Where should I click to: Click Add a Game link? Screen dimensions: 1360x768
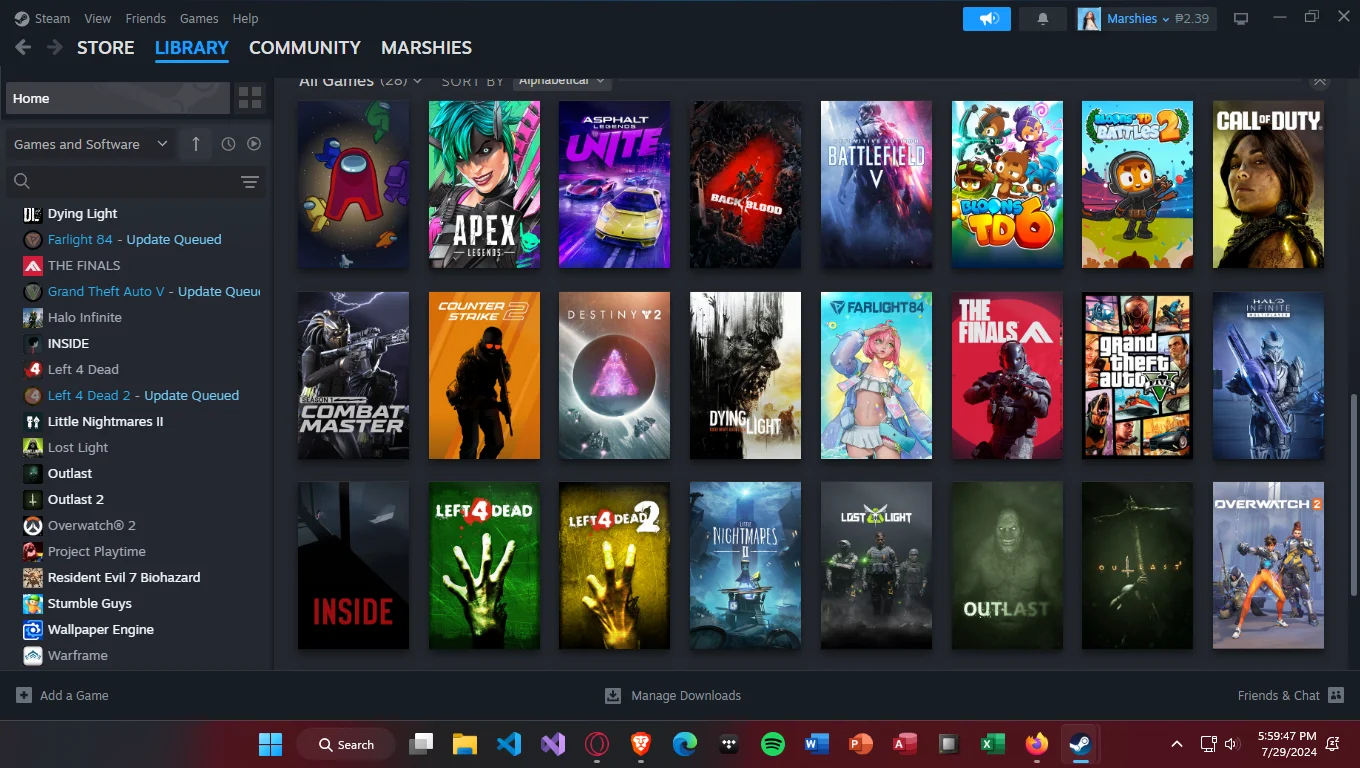74,695
